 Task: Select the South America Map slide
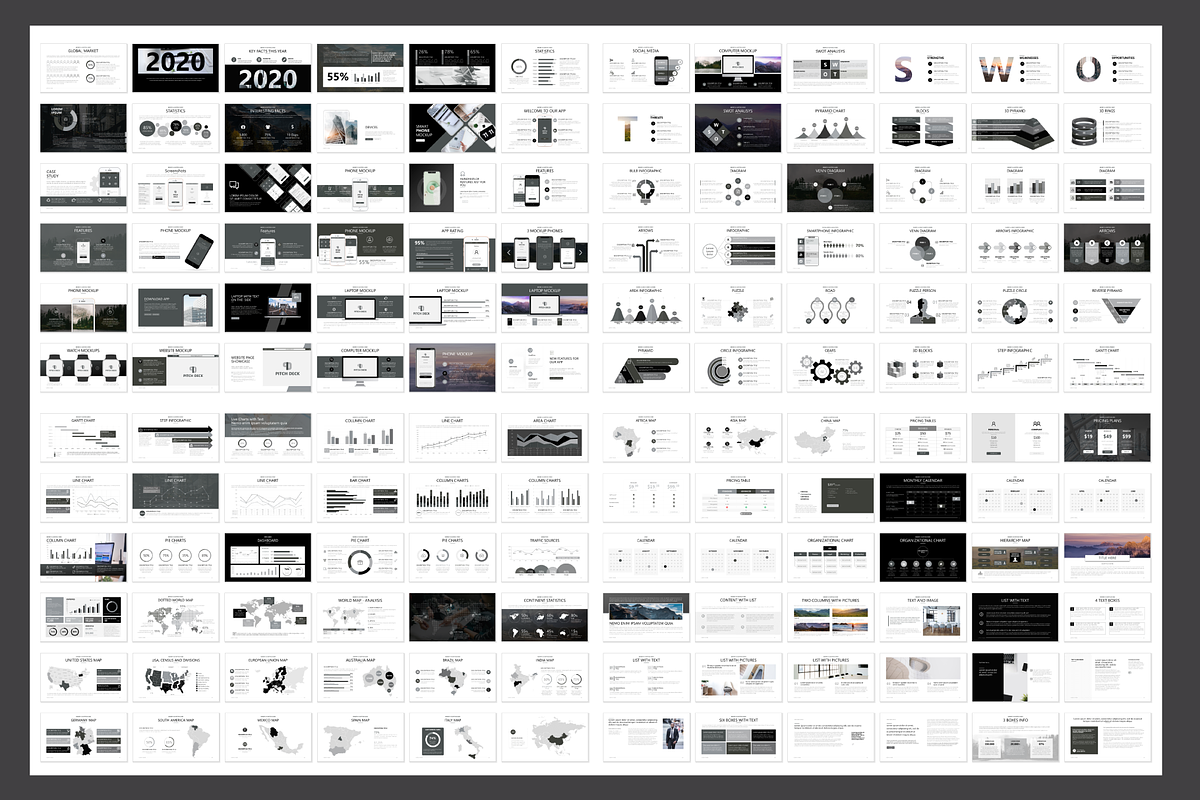(x=176, y=737)
